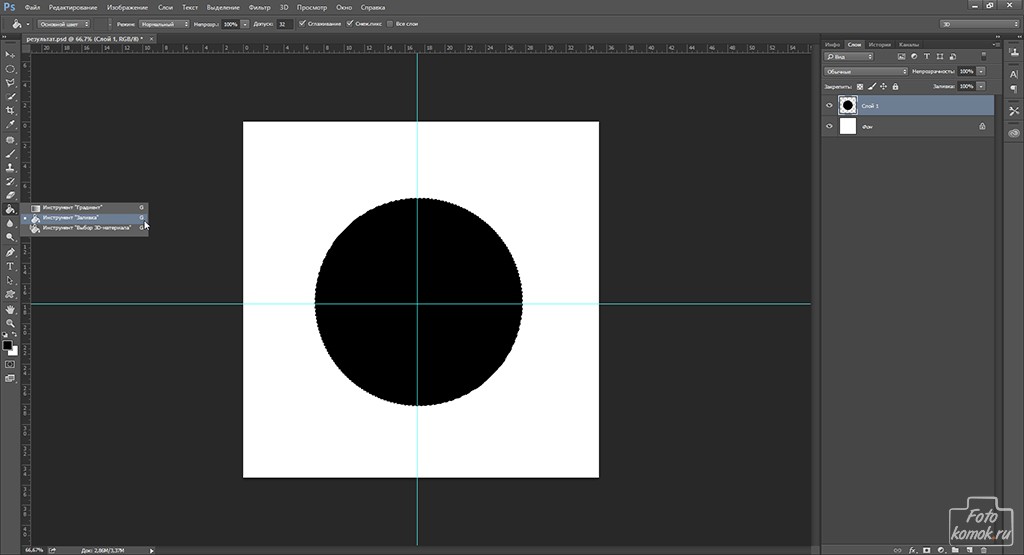Open the "Фильтр" menu
This screenshot has height=555, width=1024.
(259, 7)
